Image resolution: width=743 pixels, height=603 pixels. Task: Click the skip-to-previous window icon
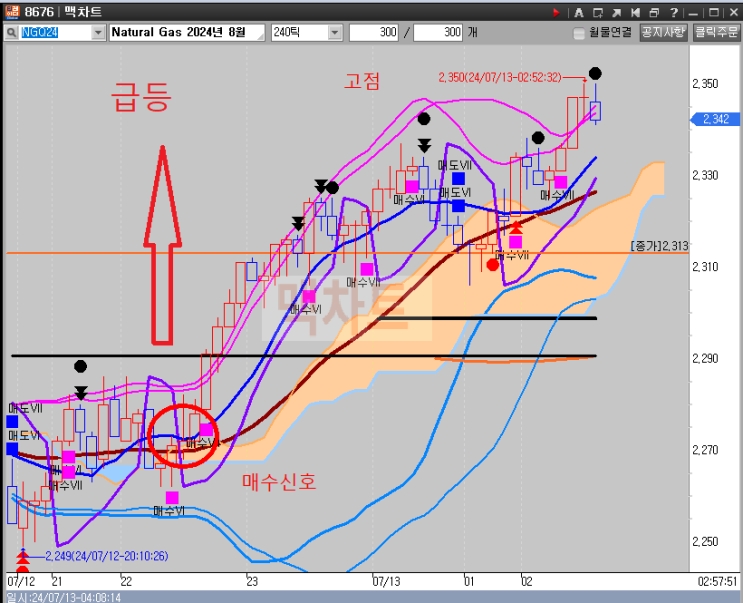[635, 12]
